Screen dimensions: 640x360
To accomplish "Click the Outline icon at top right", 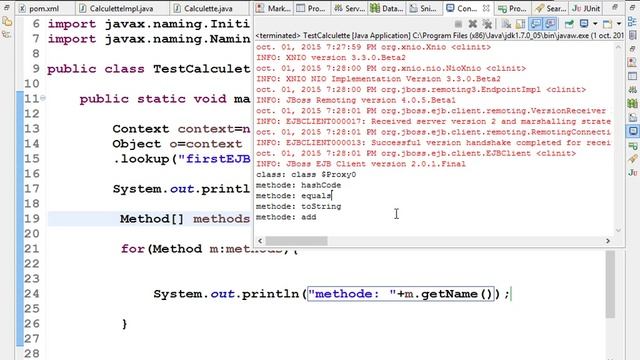I will (x=633, y=22).
